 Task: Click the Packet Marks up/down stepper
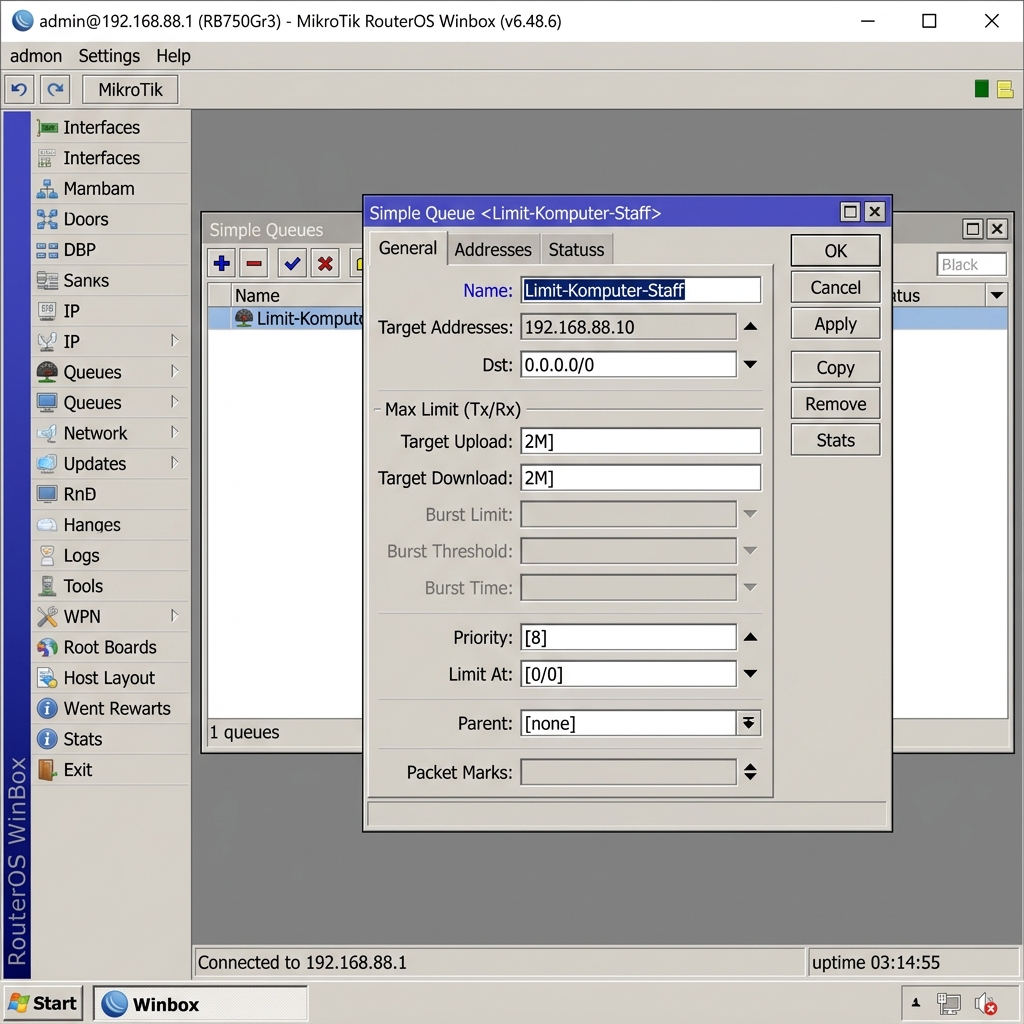tap(750, 772)
